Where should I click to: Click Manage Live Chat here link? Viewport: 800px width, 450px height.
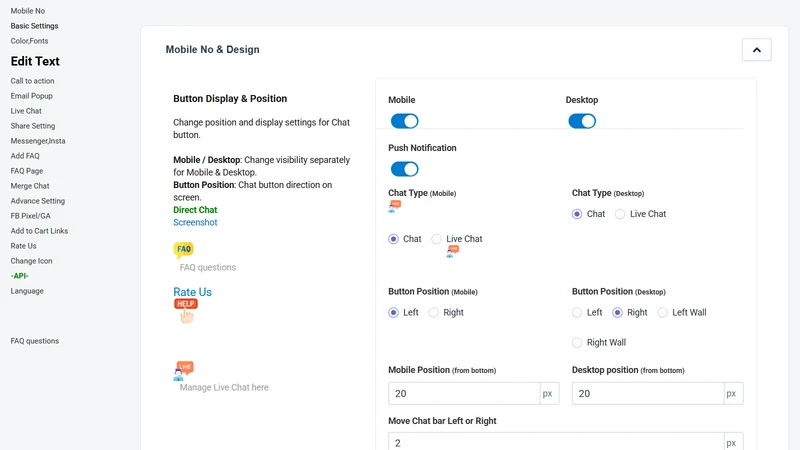(224, 387)
